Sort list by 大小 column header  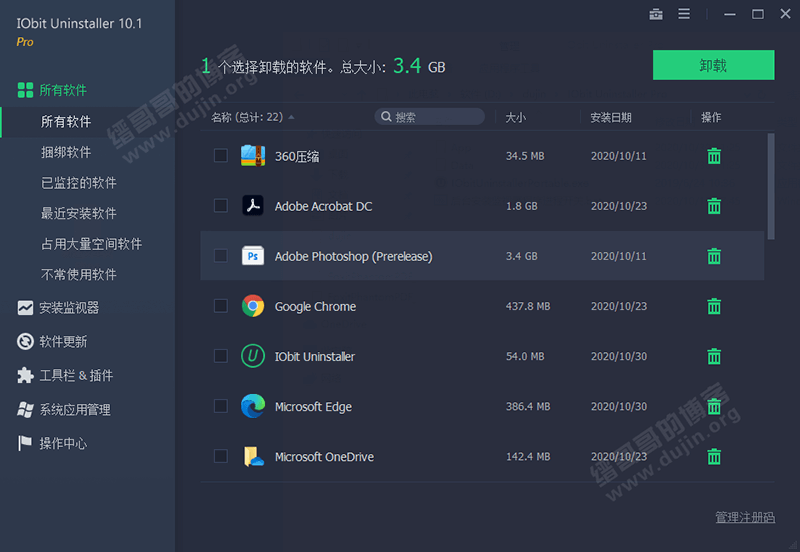point(515,117)
